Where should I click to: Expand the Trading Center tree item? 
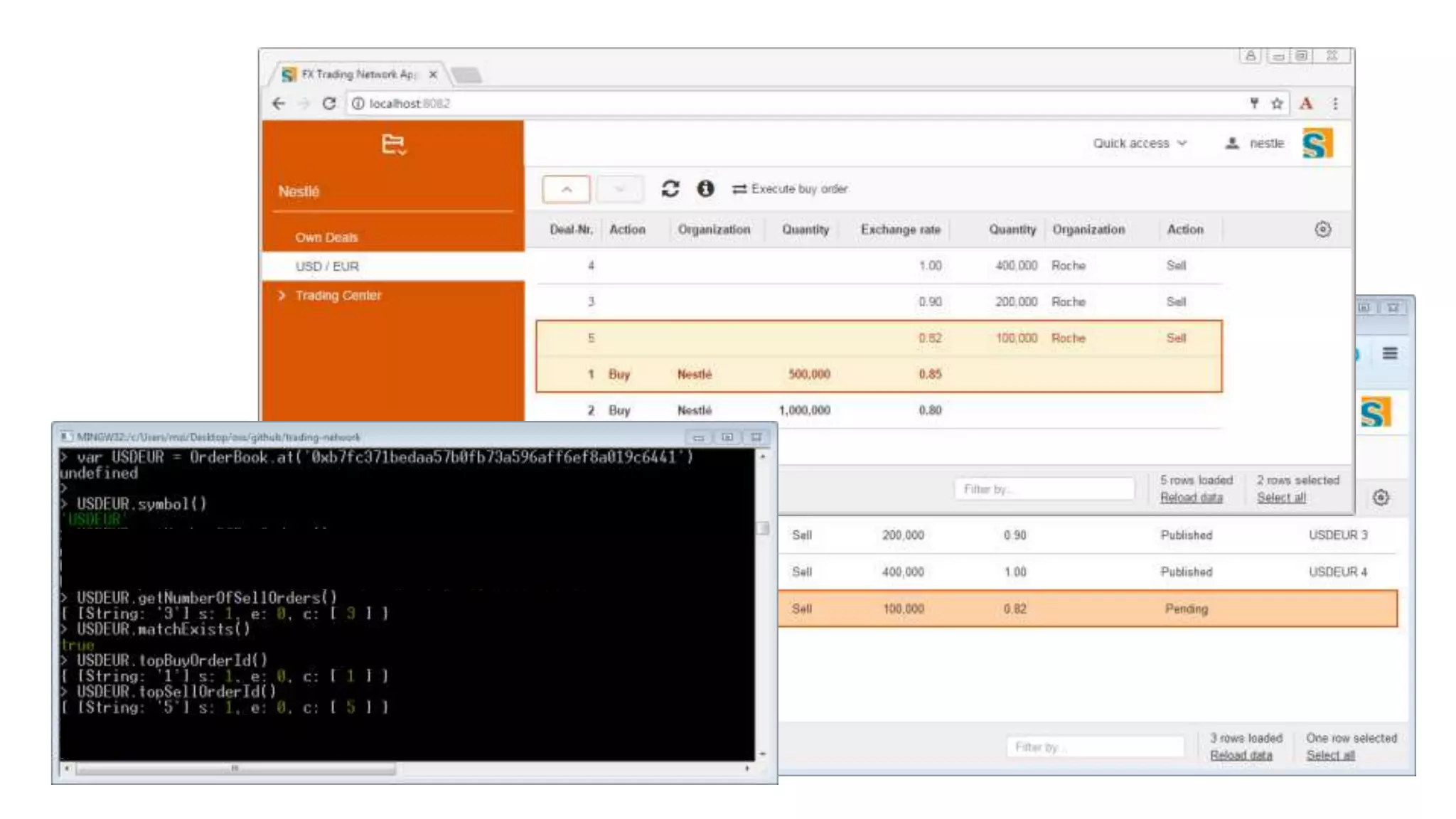(x=282, y=295)
